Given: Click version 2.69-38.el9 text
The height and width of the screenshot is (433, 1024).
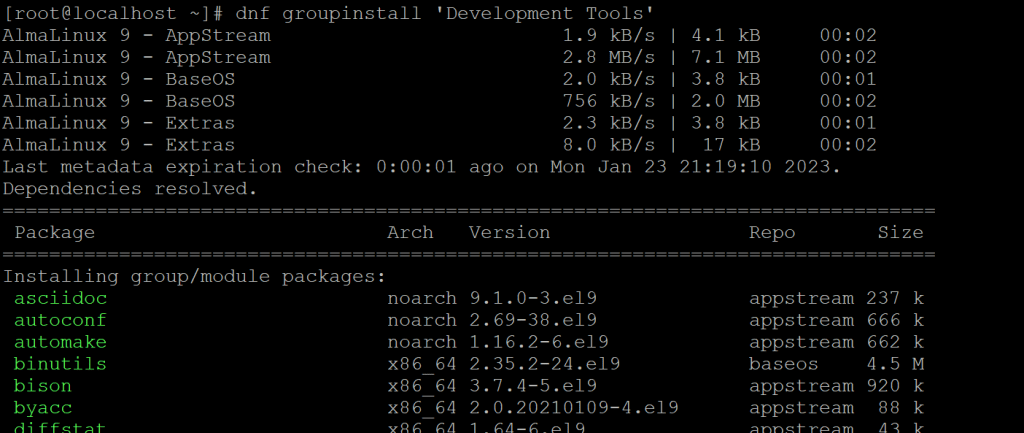Looking at the screenshot, I should (533, 320).
